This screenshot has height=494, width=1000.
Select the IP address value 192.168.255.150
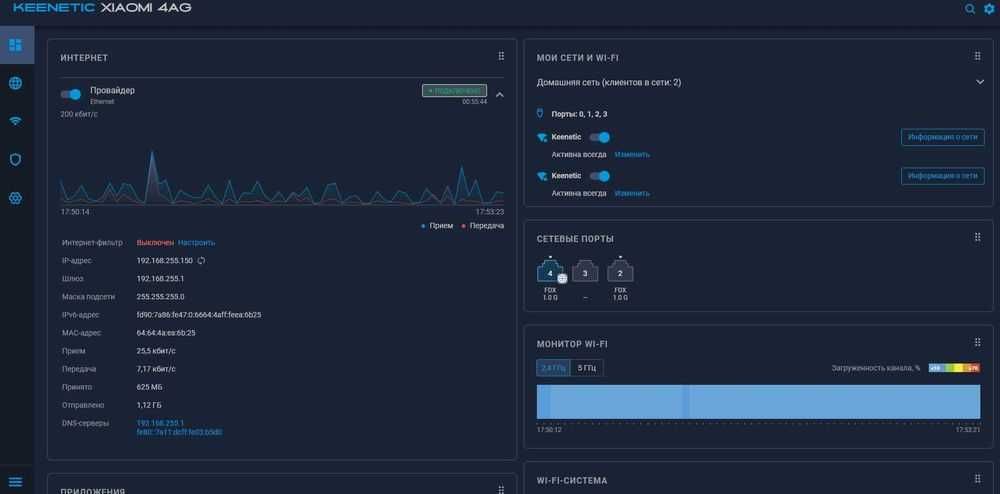165,261
